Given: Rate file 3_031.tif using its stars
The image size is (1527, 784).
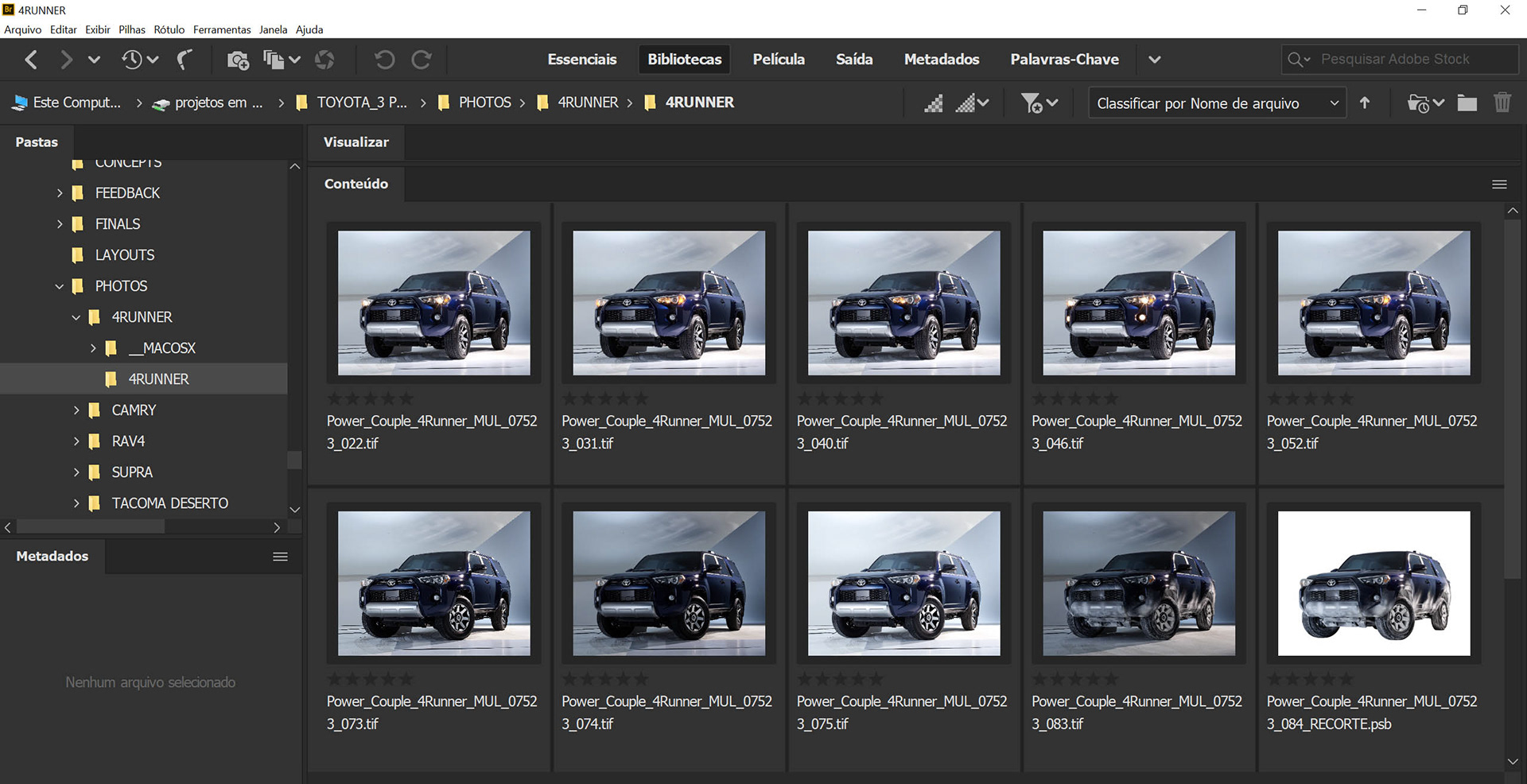Looking at the screenshot, I should tap(605, 398).
